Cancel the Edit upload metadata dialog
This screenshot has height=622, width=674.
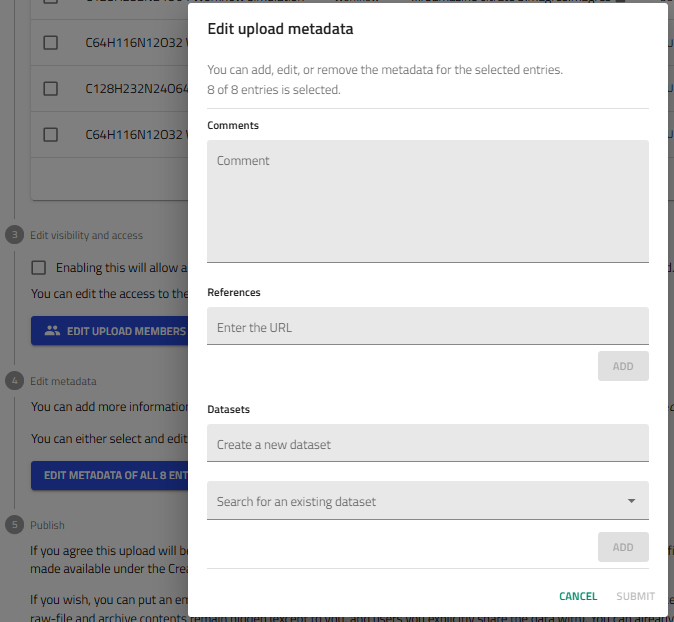[578, 596]
